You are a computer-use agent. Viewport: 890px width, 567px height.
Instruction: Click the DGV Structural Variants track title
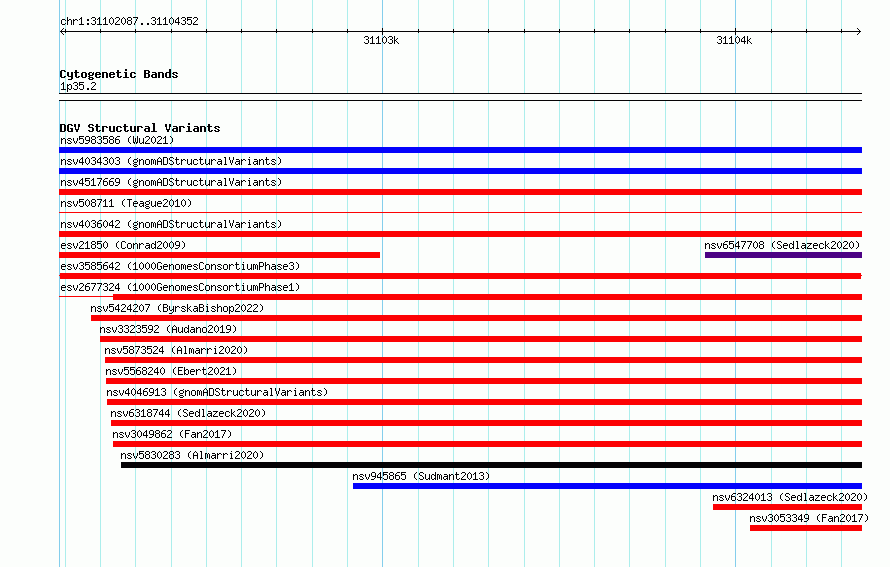140,128
